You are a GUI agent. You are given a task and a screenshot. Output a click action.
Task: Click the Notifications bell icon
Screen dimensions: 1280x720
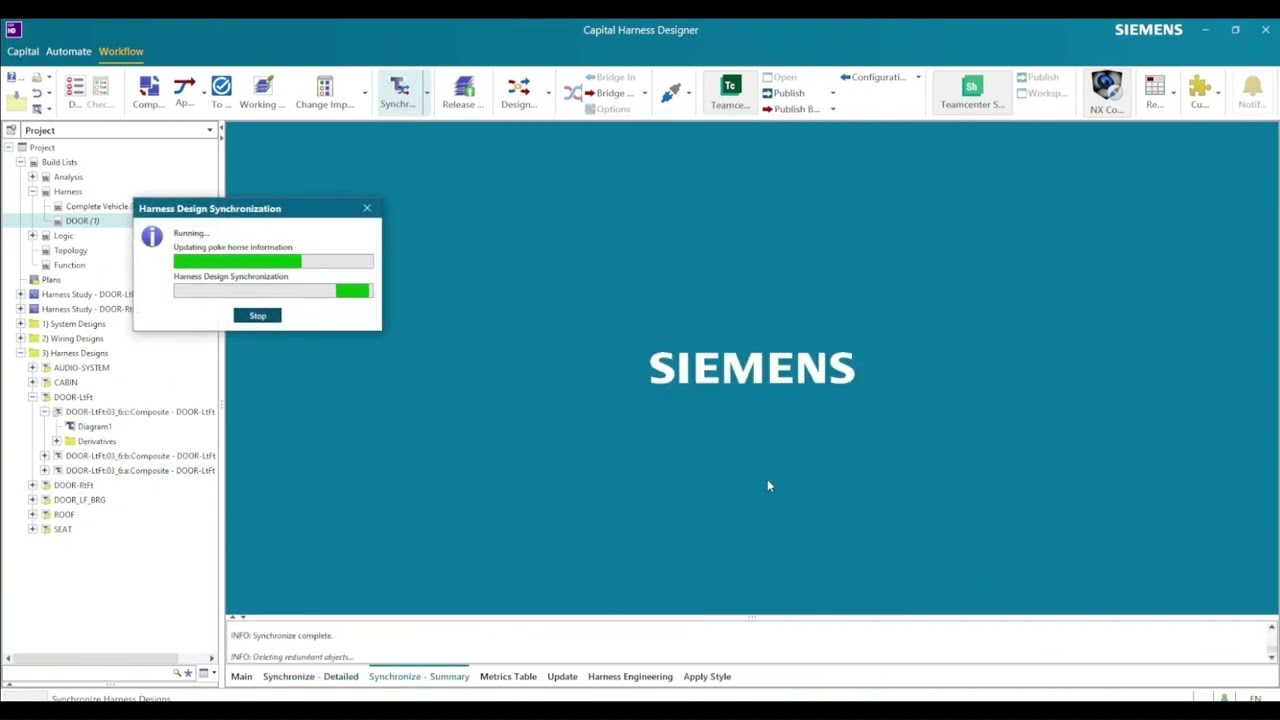(x=1252, y=87)
